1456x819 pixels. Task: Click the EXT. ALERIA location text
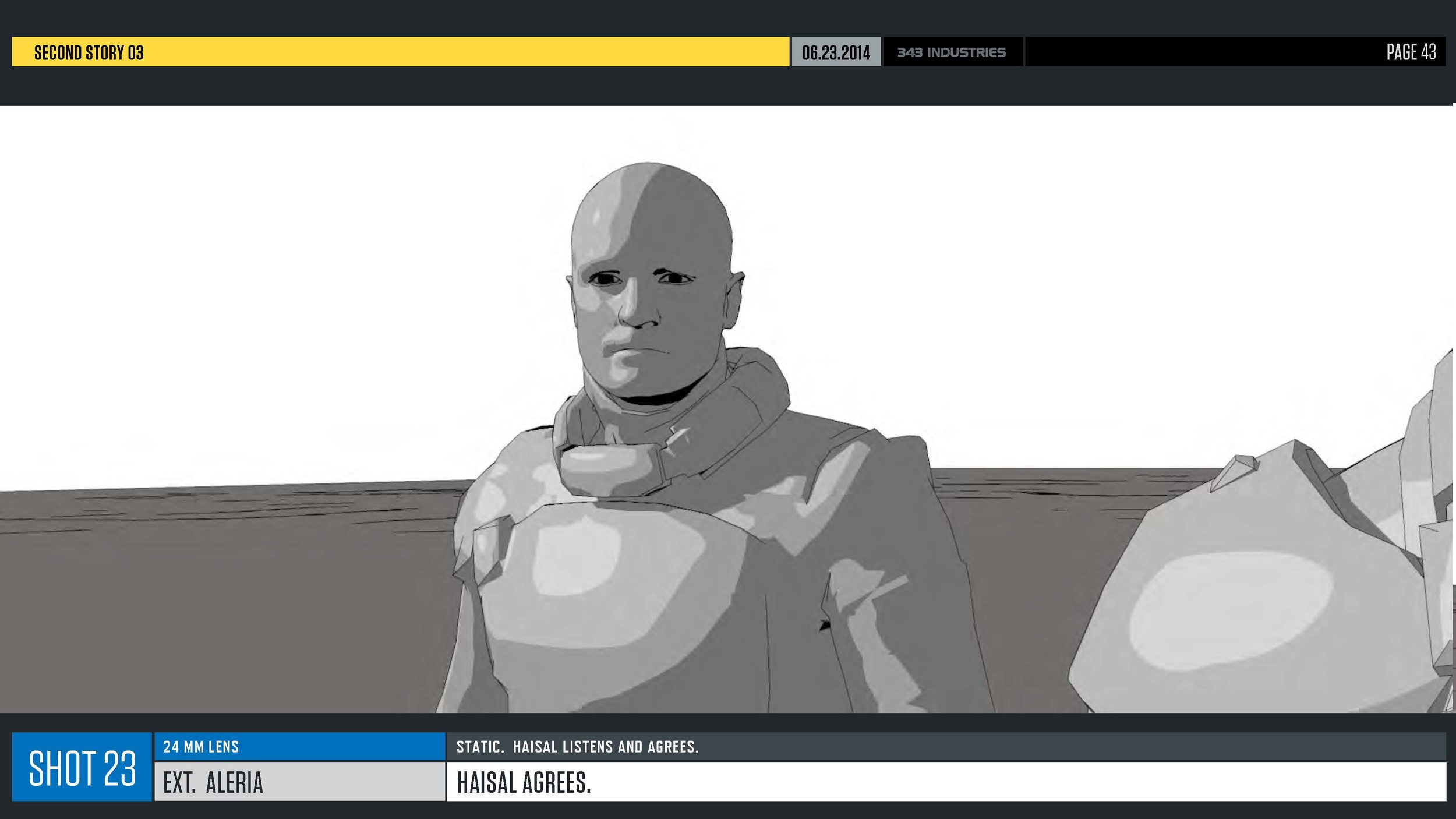pyautogui.click(x=213, y=782)
